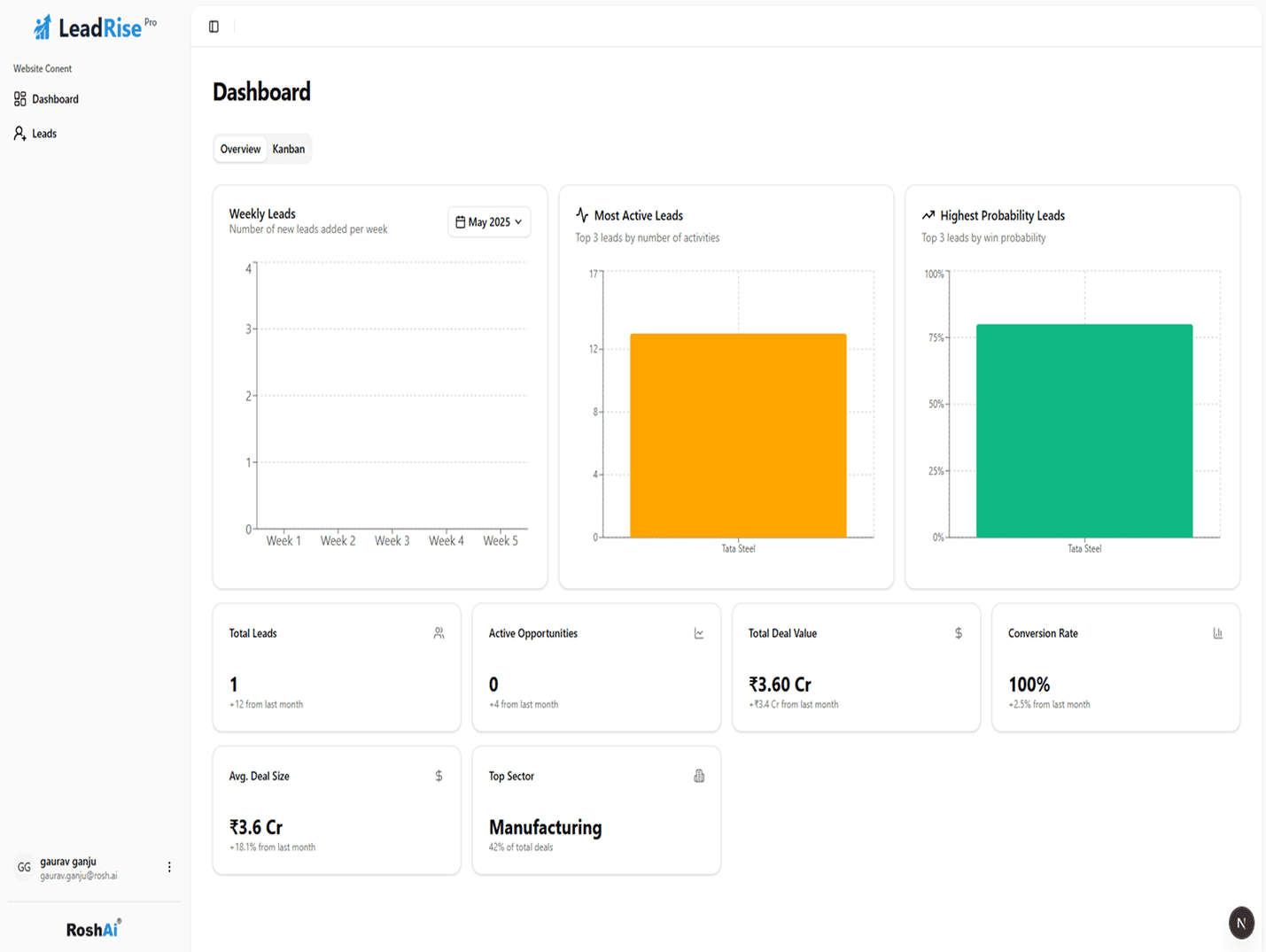
Task: Click the dollar icon in Avg. Deal Size
Action: 439,776
